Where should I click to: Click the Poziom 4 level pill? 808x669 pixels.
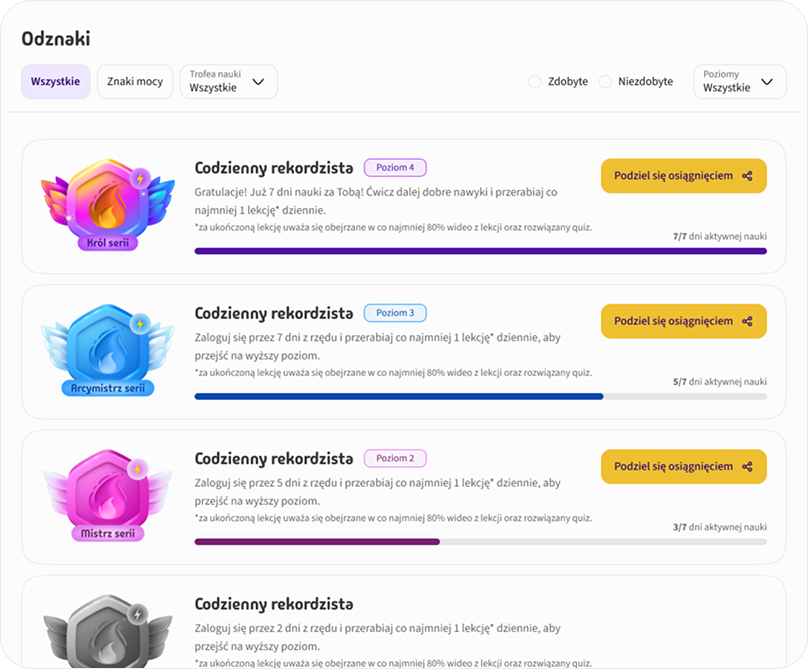(x=395, y=168)
